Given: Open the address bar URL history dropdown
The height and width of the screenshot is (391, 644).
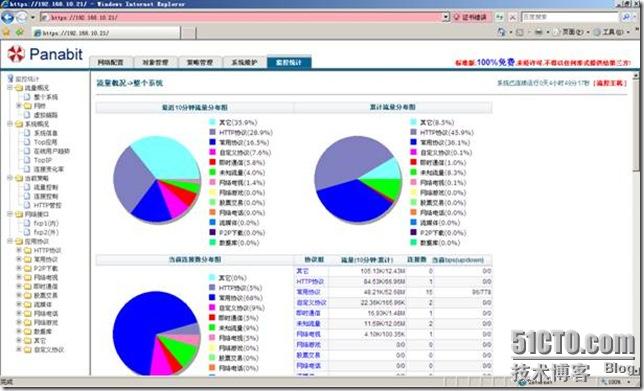Looking at the screenshot, I should click(446, 17).
